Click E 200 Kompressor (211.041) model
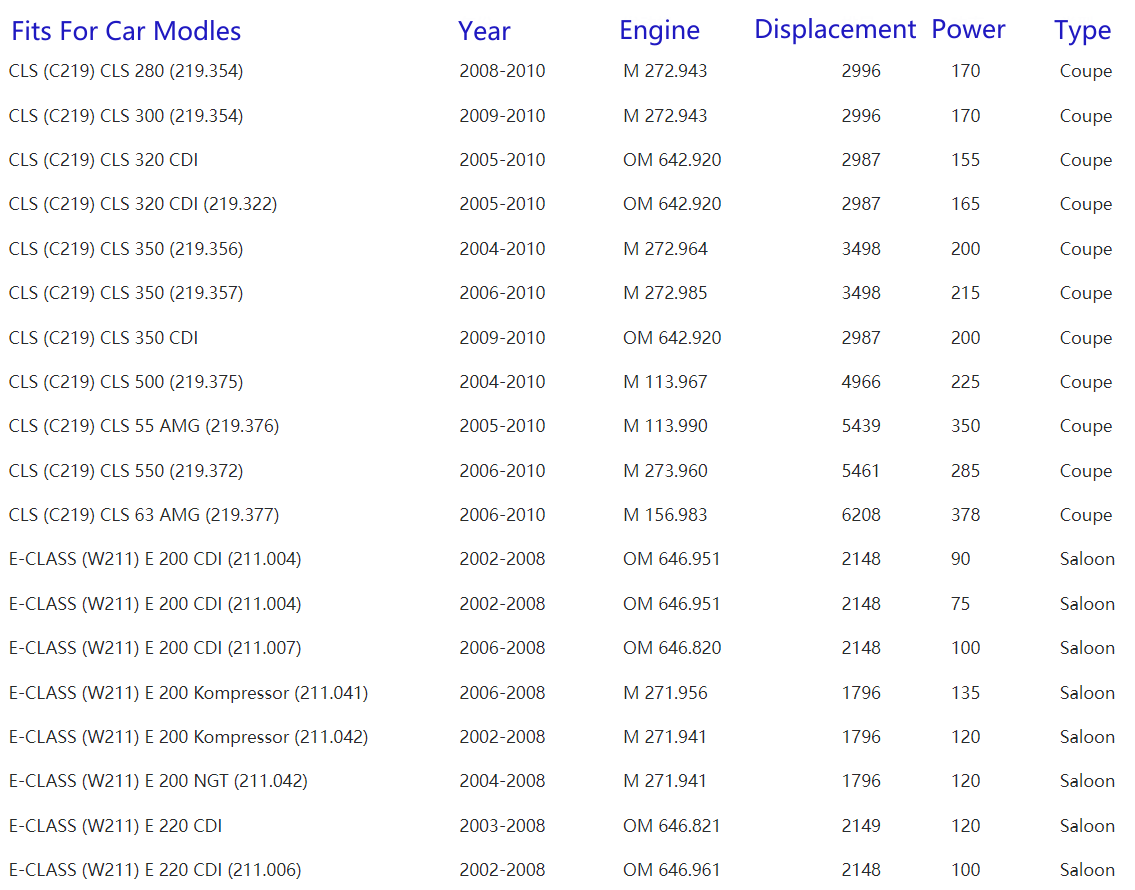Image resolution: width=1135 pixels, height=890 pixels. 188,693
